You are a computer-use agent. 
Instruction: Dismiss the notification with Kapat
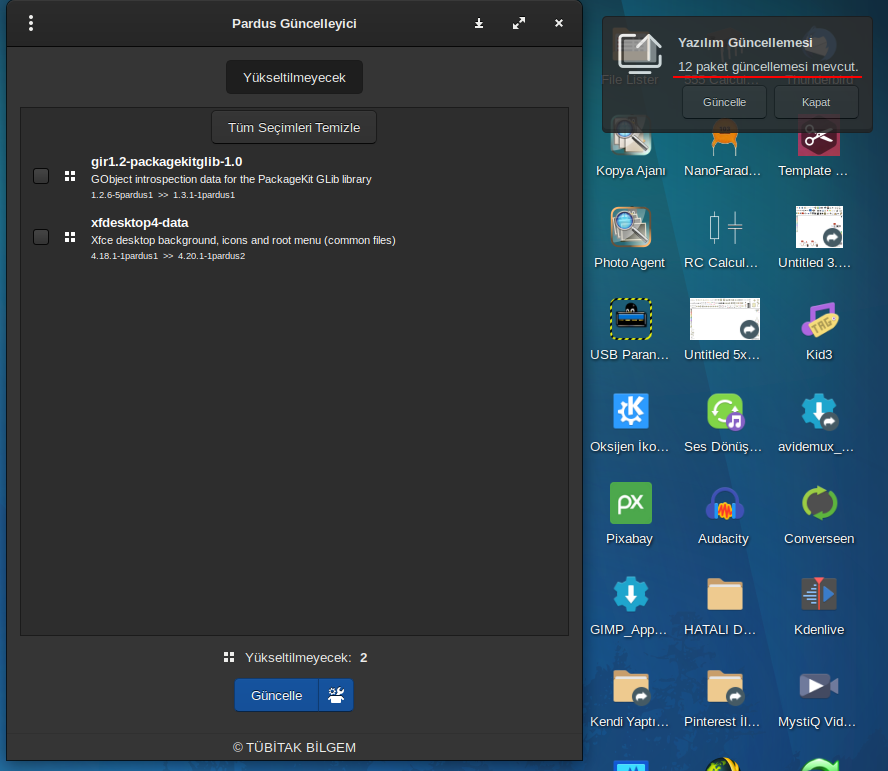816,102
